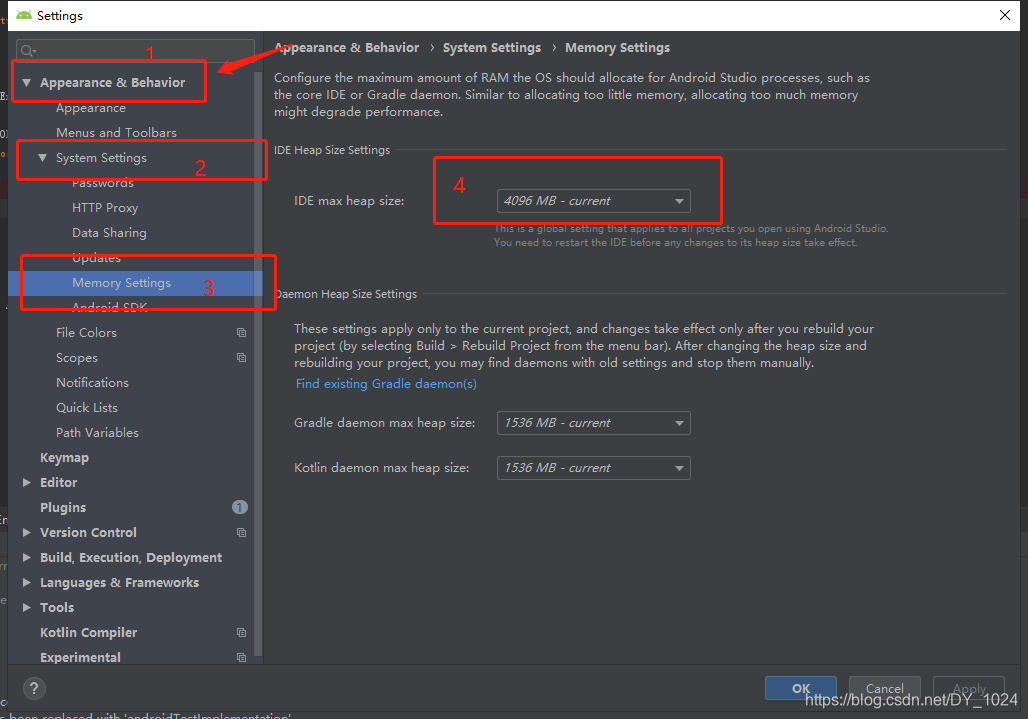Click the Plugins update count badge
Screen dimensions: 1028x719
pos(240,507)
